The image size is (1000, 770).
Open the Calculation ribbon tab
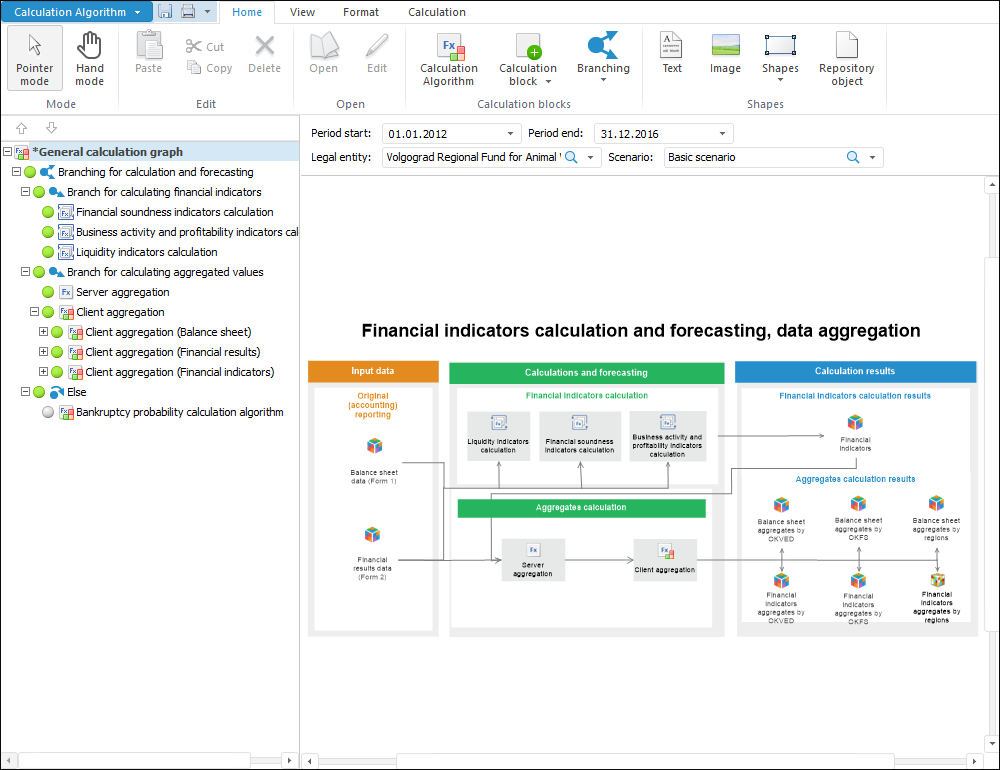click(x=437, y=12)
